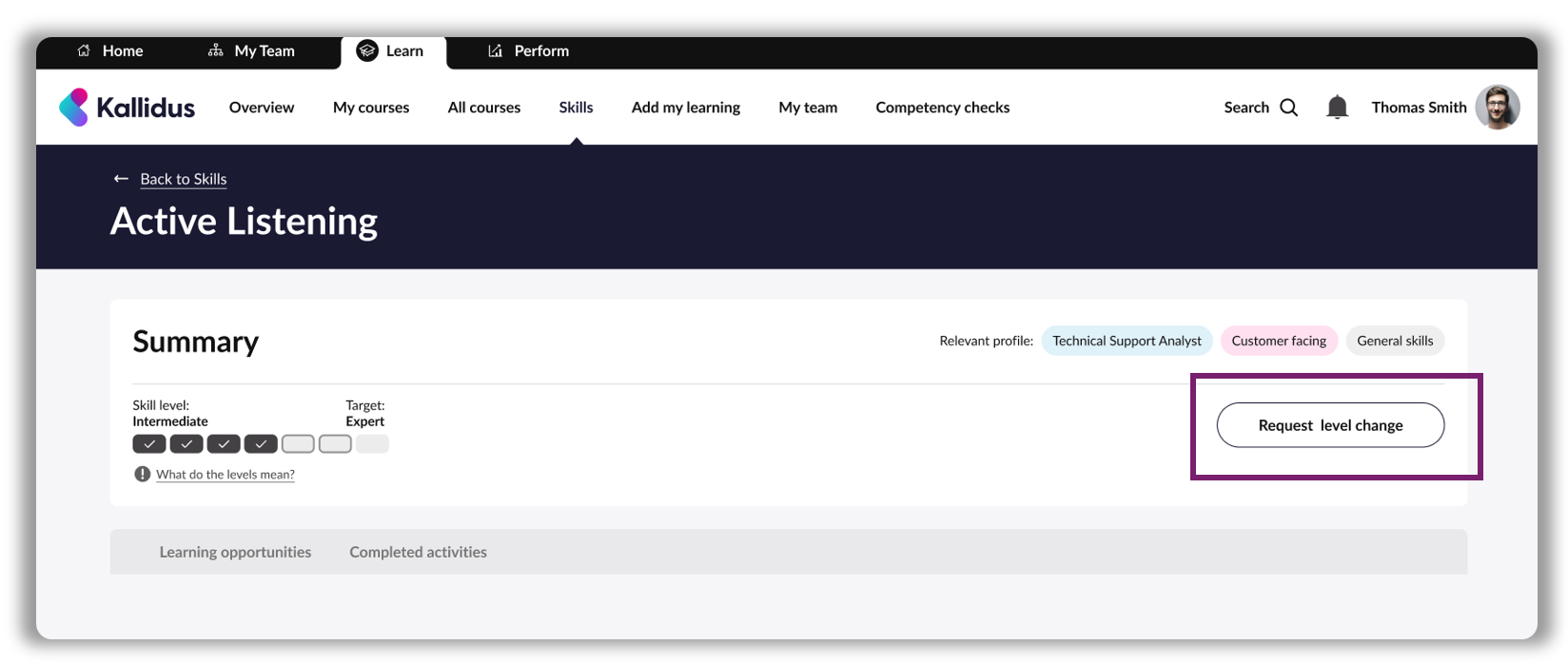1568x665 pixels.
Task: Click Thomas Smith's profile avatar
Action: tap(1497, 108)
